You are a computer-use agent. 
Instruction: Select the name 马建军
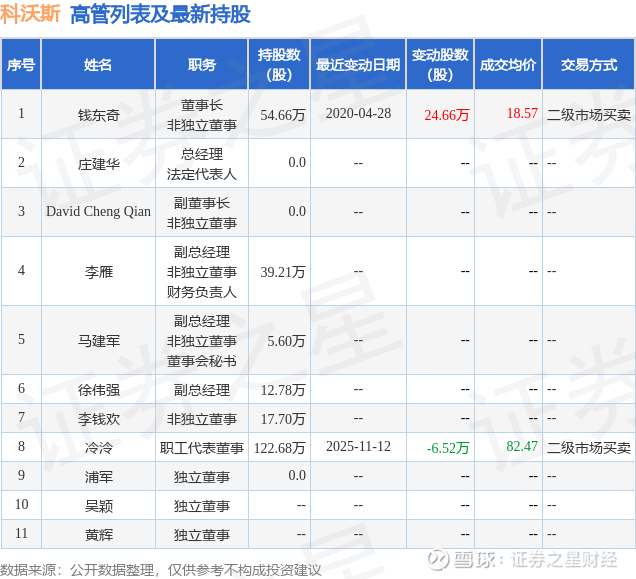99,340
